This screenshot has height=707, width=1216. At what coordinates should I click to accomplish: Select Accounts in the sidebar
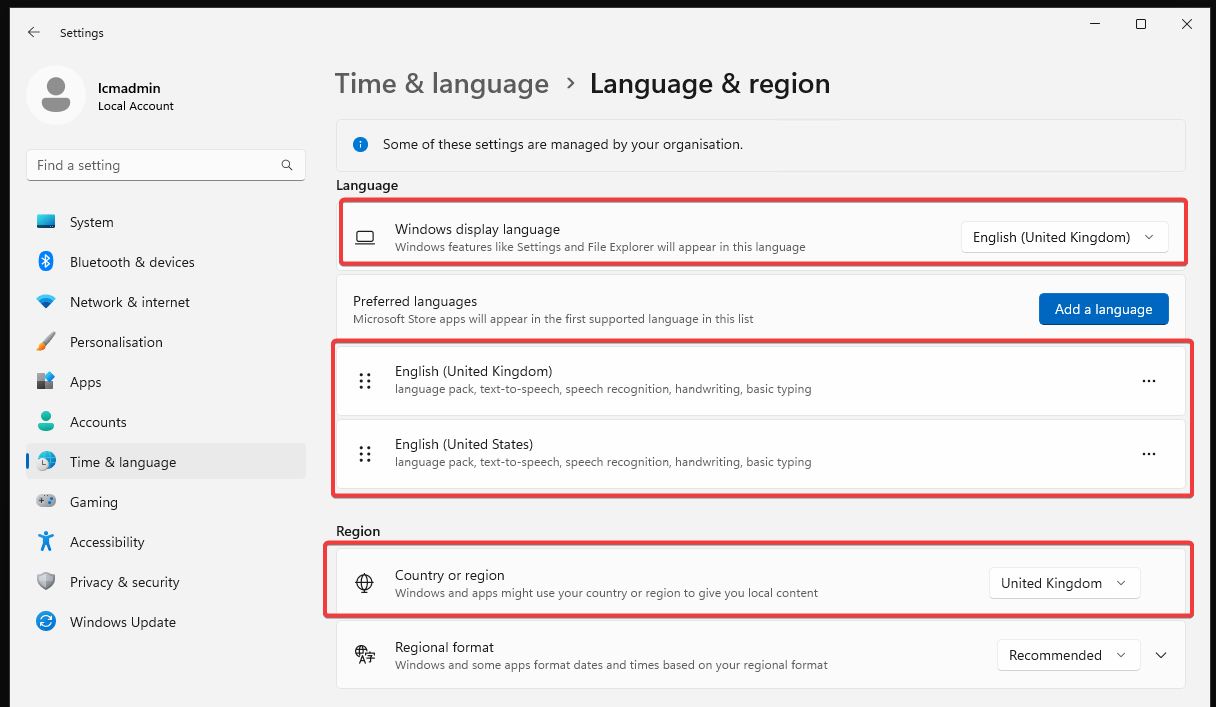click(166, 422)
